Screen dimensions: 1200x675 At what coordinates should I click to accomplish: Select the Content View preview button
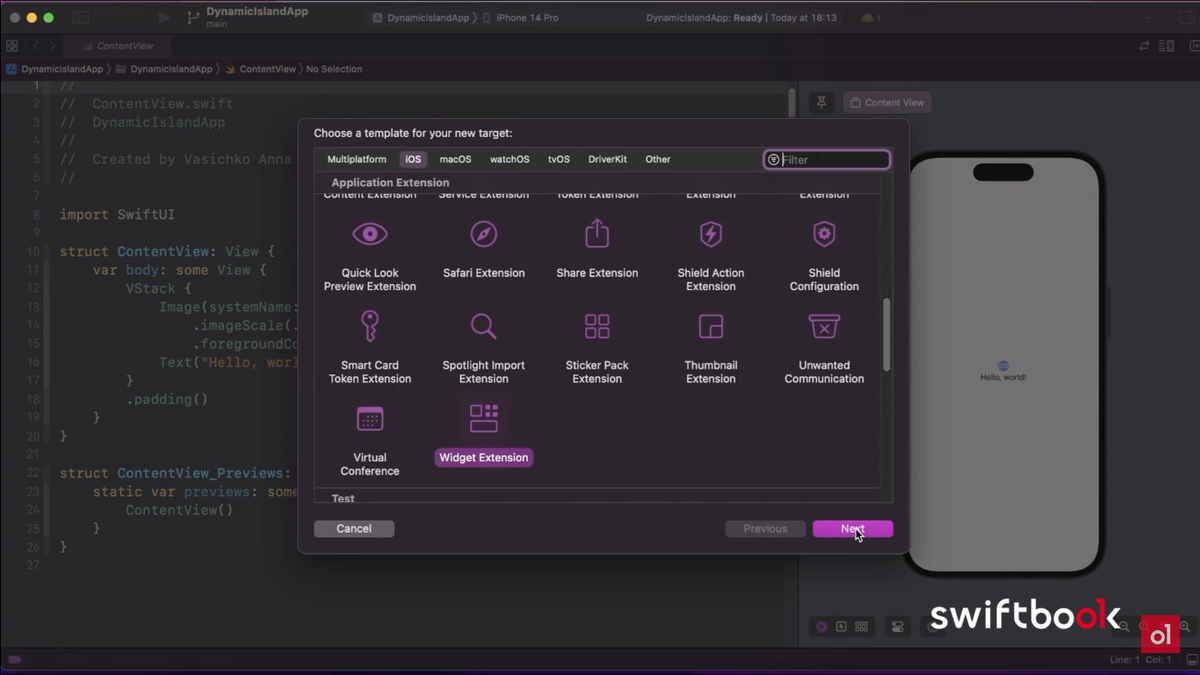coord(887,102)
